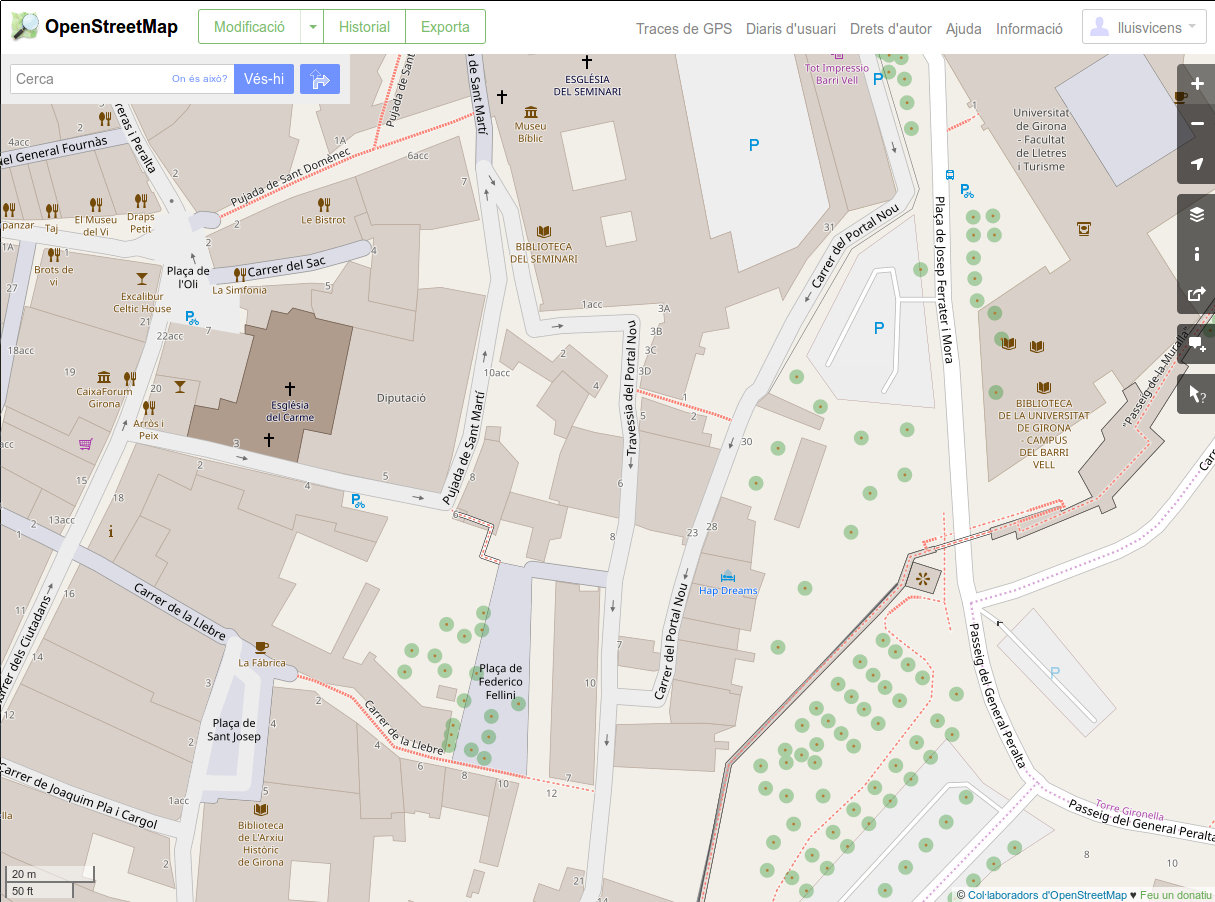Click the Arròs i Peix restaurant icon

pos(148,407)
